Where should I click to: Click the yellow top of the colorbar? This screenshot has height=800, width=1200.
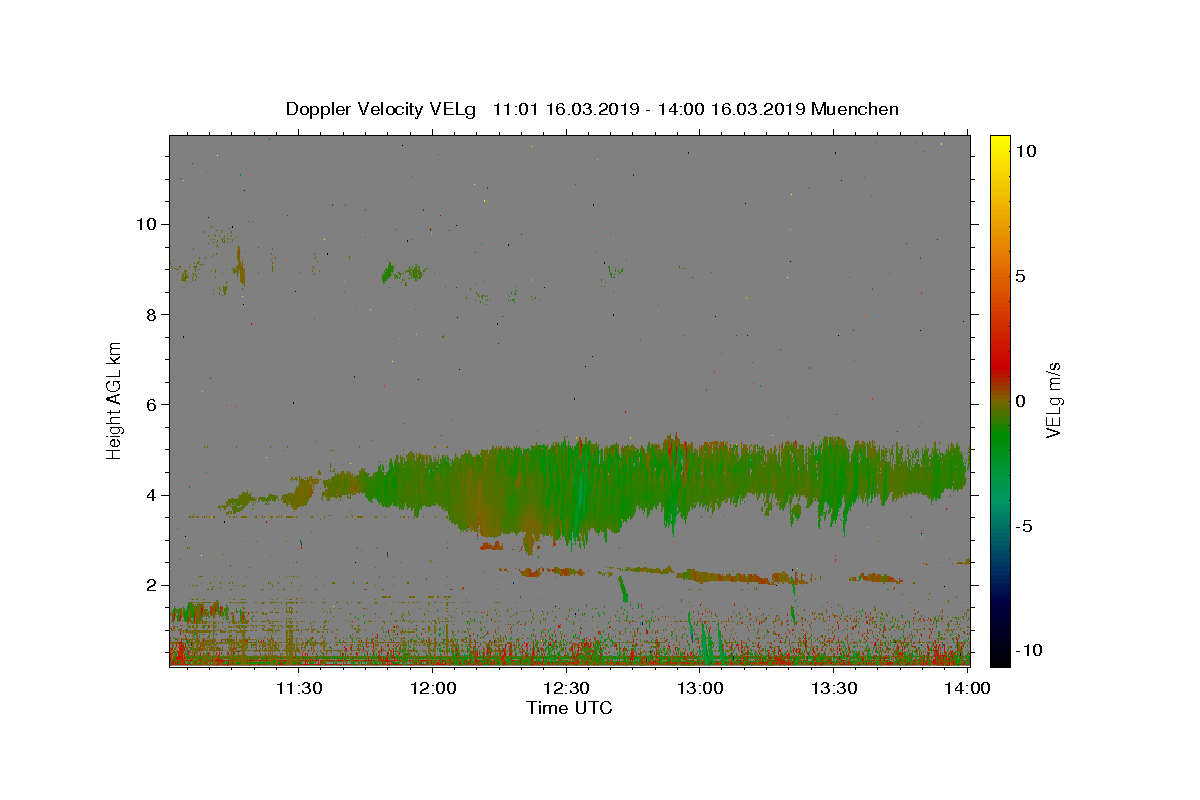(1000, 148)
